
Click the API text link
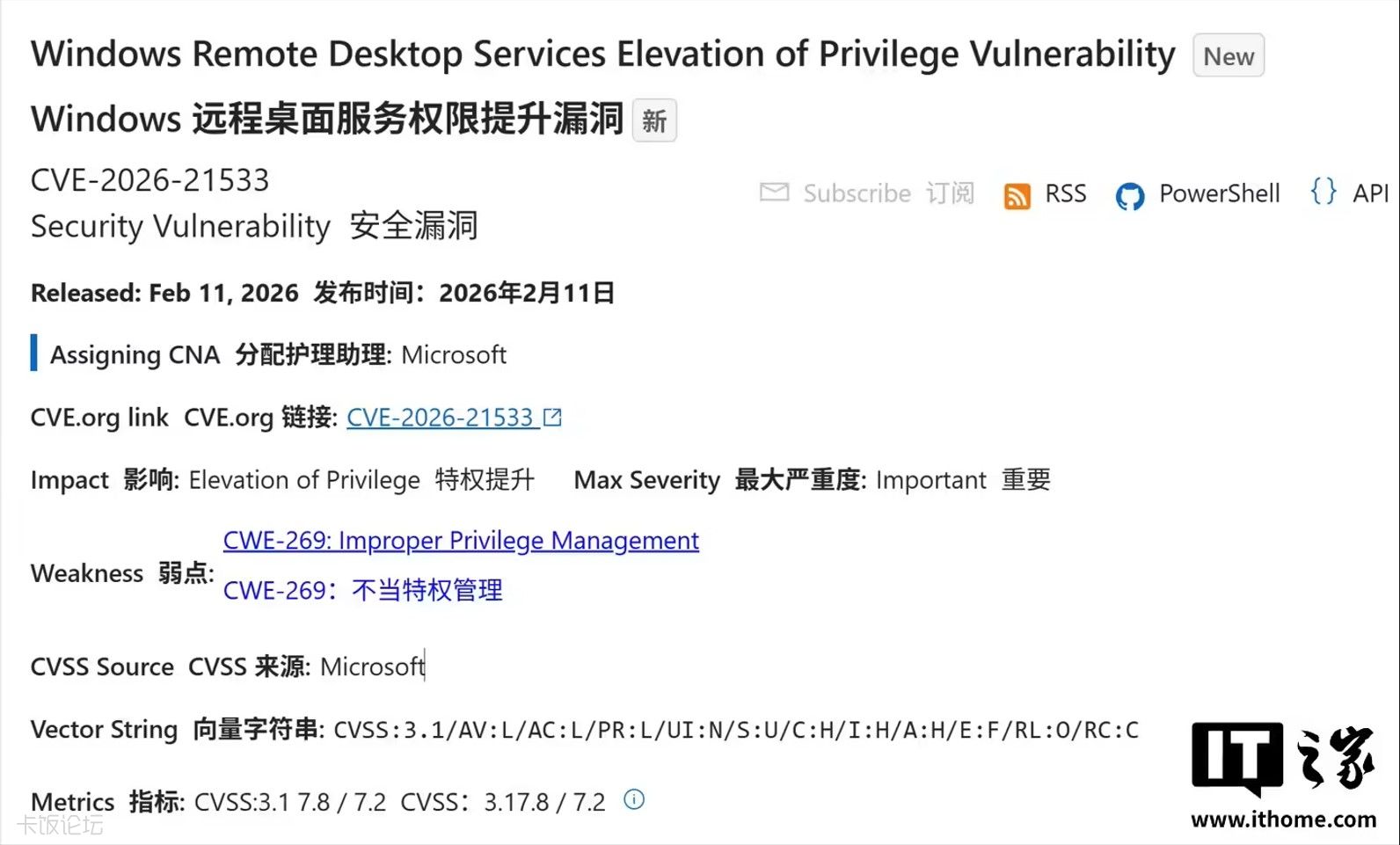[x=1369, y=193]
